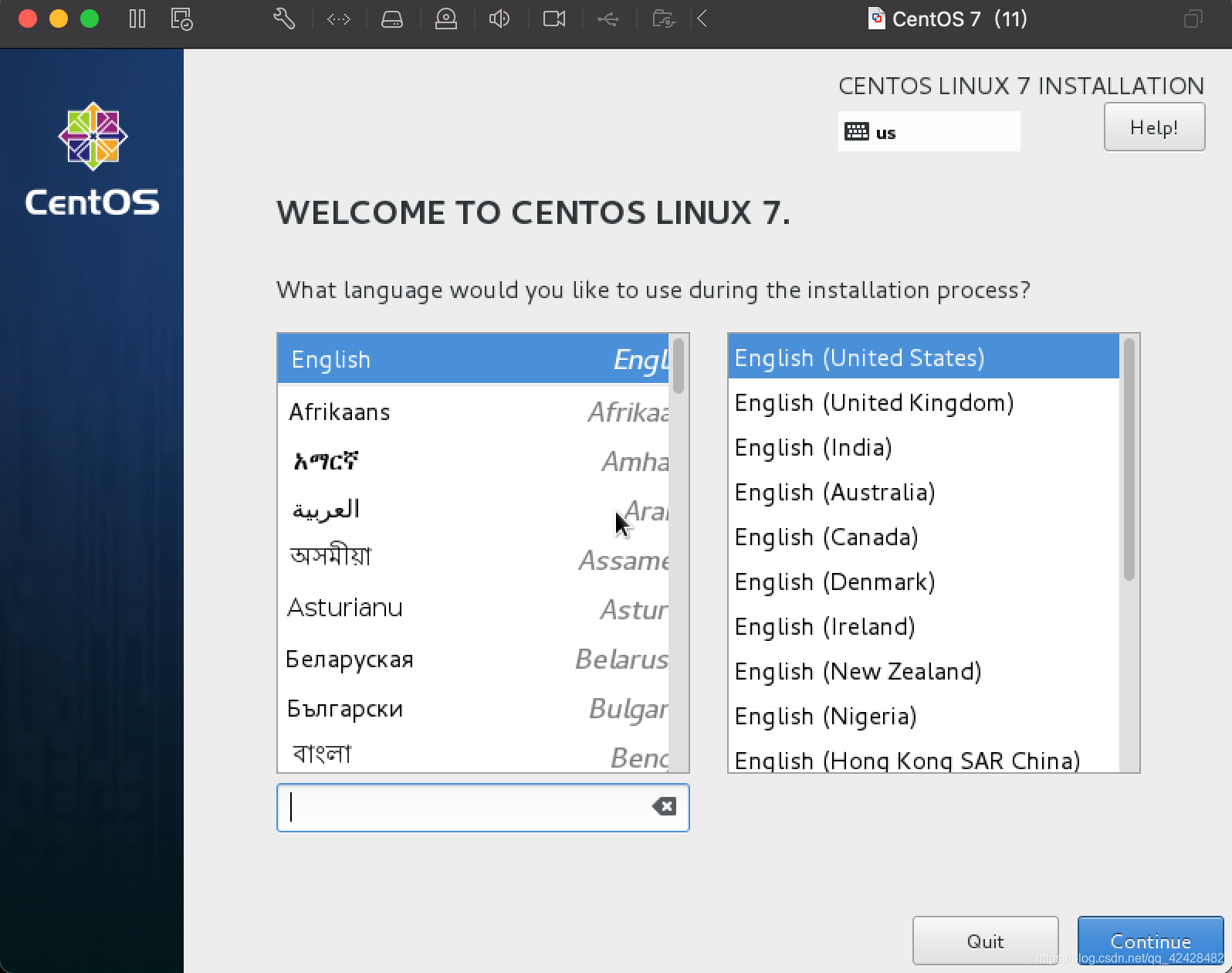Choose English (India)
The image size is (1232, 973).
pos(923,447)
